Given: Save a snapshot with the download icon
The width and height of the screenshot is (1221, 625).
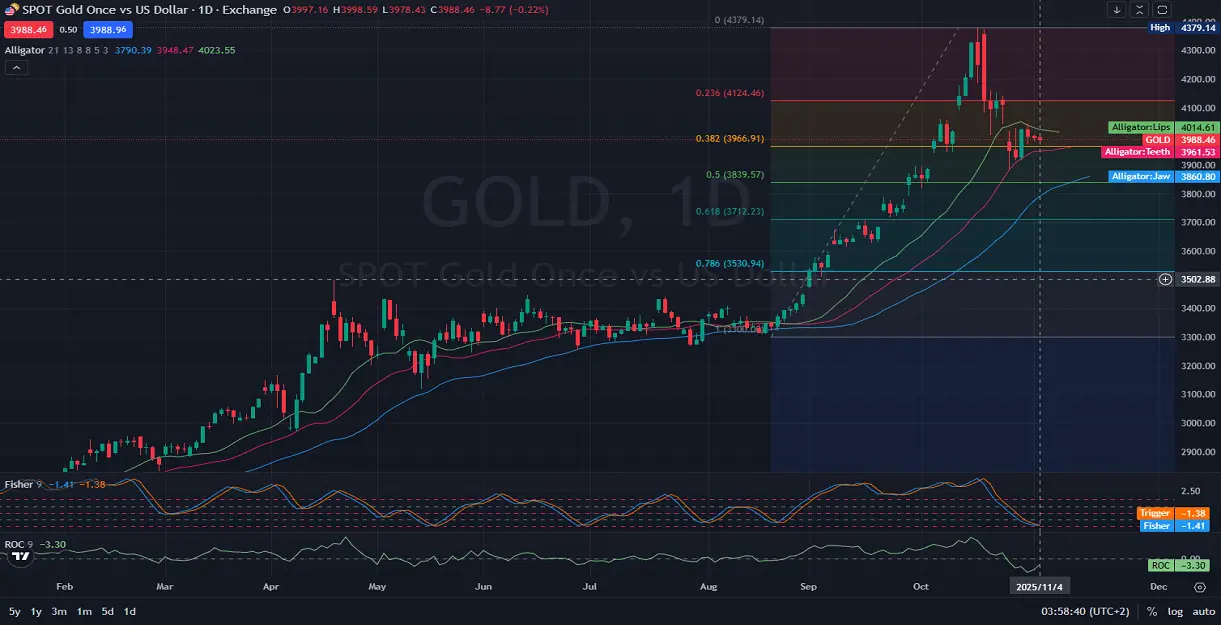Looking at the screenshot, I should click(x=1117, y=10).
